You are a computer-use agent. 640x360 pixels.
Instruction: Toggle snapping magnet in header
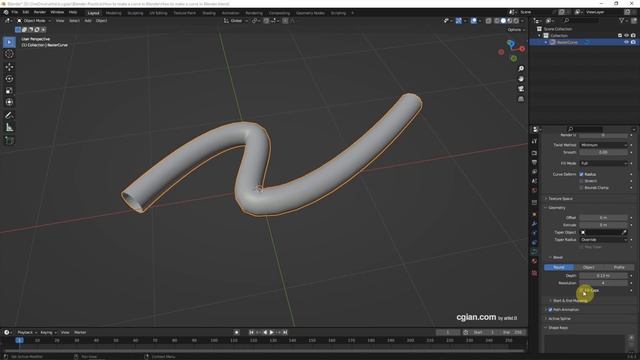tap(266, 21)
